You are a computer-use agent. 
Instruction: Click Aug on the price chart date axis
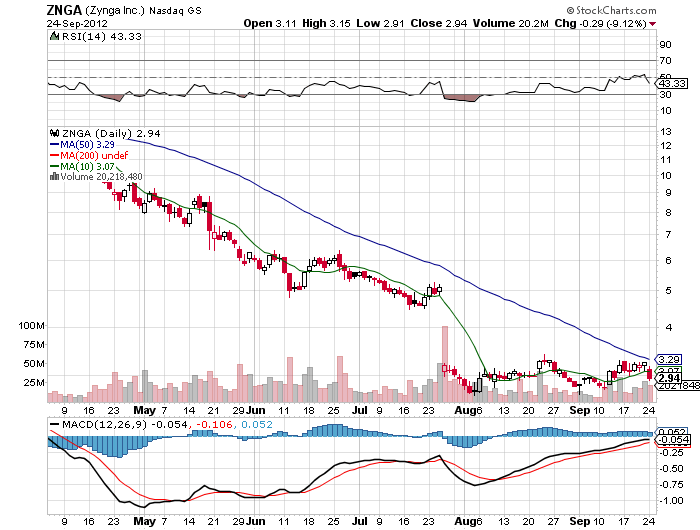[x=465, y=410]
